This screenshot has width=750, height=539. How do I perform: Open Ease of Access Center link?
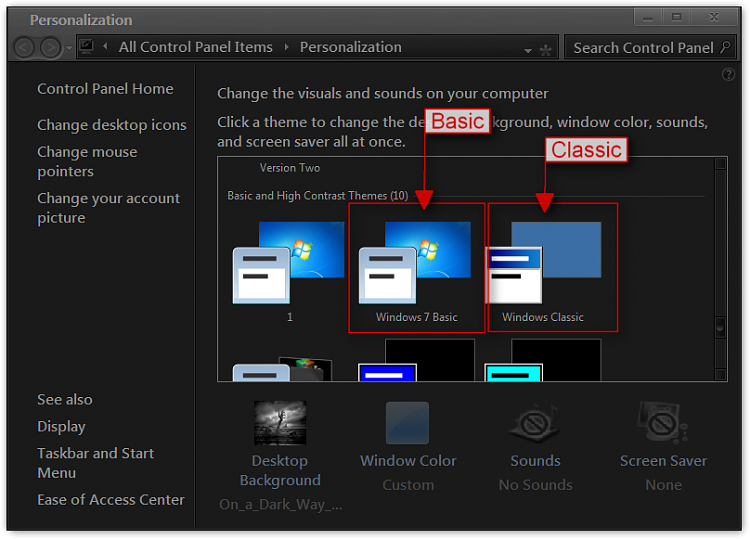pyautogui.click(x=111, y=500)
